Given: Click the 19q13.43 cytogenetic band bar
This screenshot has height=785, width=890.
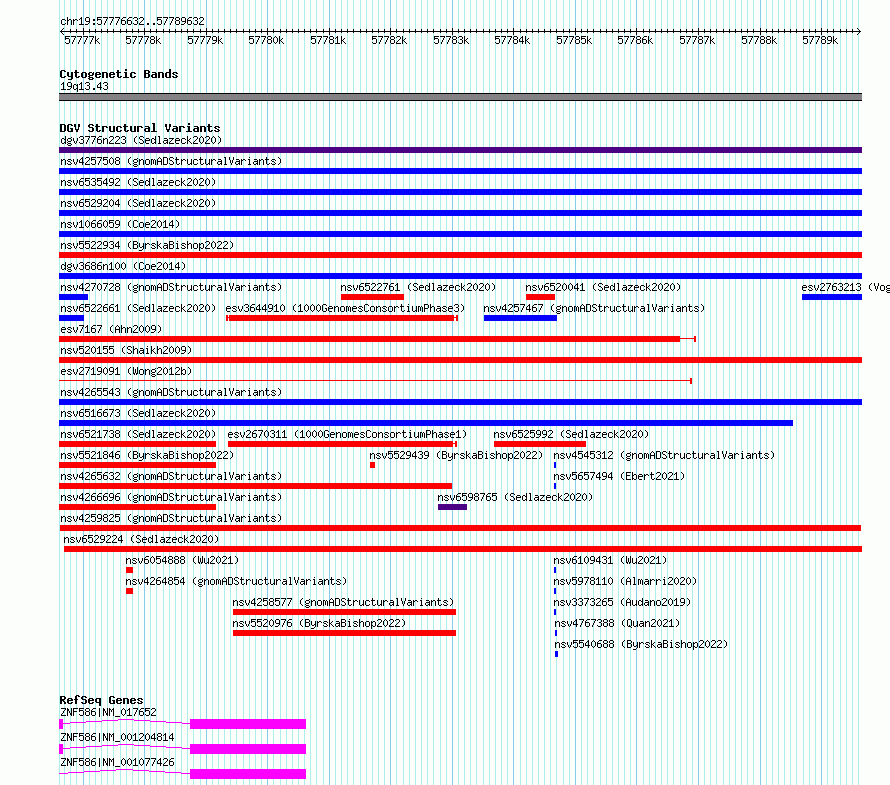Looking at the screenshot, I should coord(460,97).
